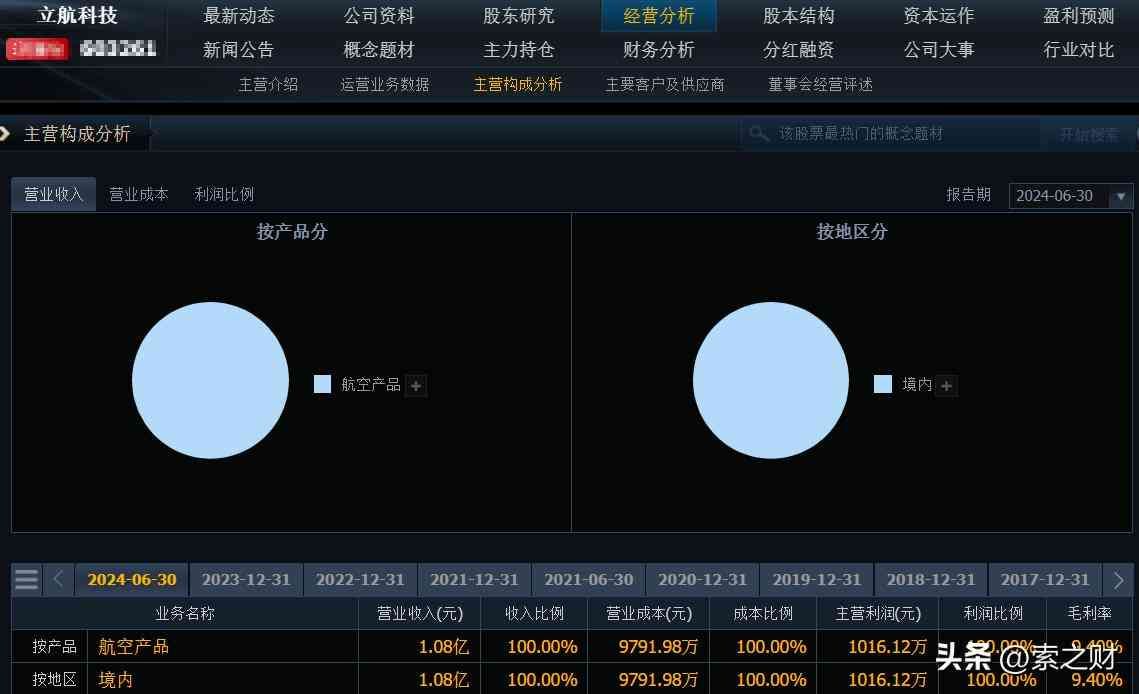Open the 报告期 date dropdown
Viewport: 1139px width, 694px height.
click(1121, 196)
